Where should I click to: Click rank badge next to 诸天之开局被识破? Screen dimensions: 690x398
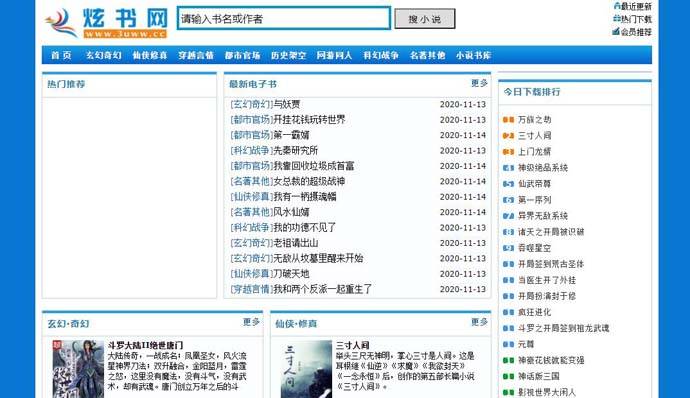pos(508,232)
